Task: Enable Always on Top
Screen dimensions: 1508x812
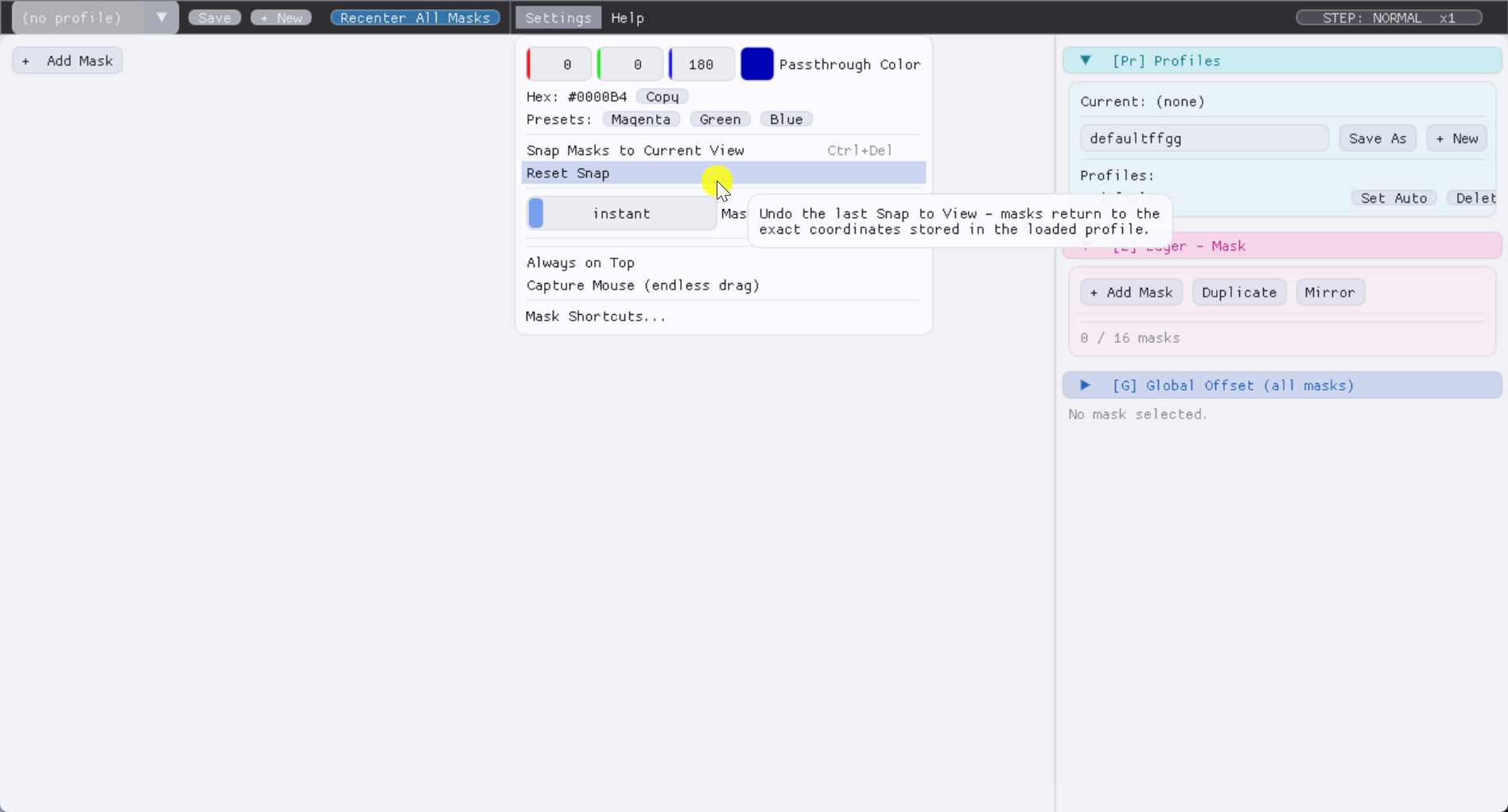Action: pos(581,262)
